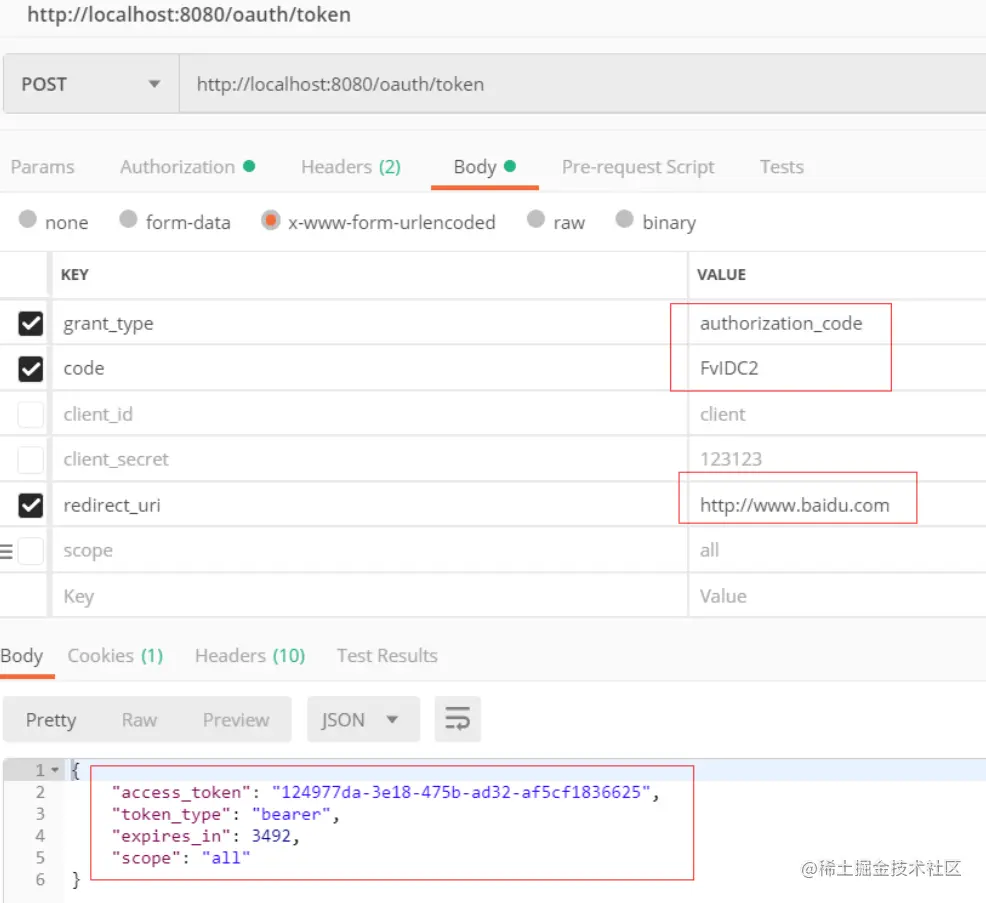Enable the client_secret row checkbox
The height and width of the screenshot is (903, 986).
30,460
